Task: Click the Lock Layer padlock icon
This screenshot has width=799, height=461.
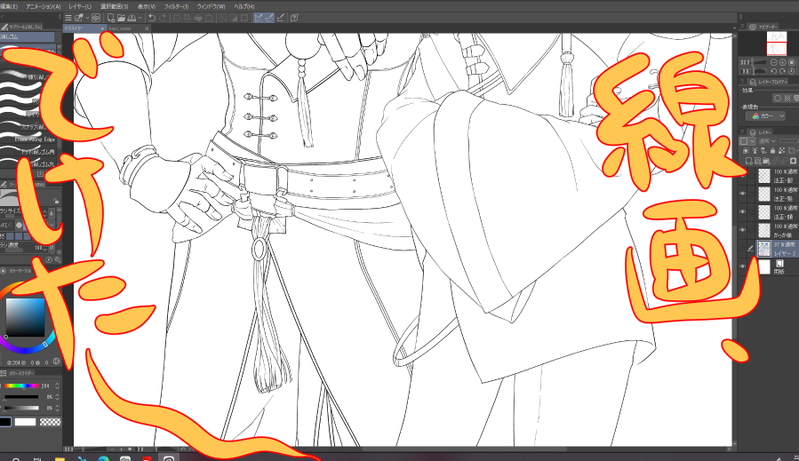Action: 773,150
